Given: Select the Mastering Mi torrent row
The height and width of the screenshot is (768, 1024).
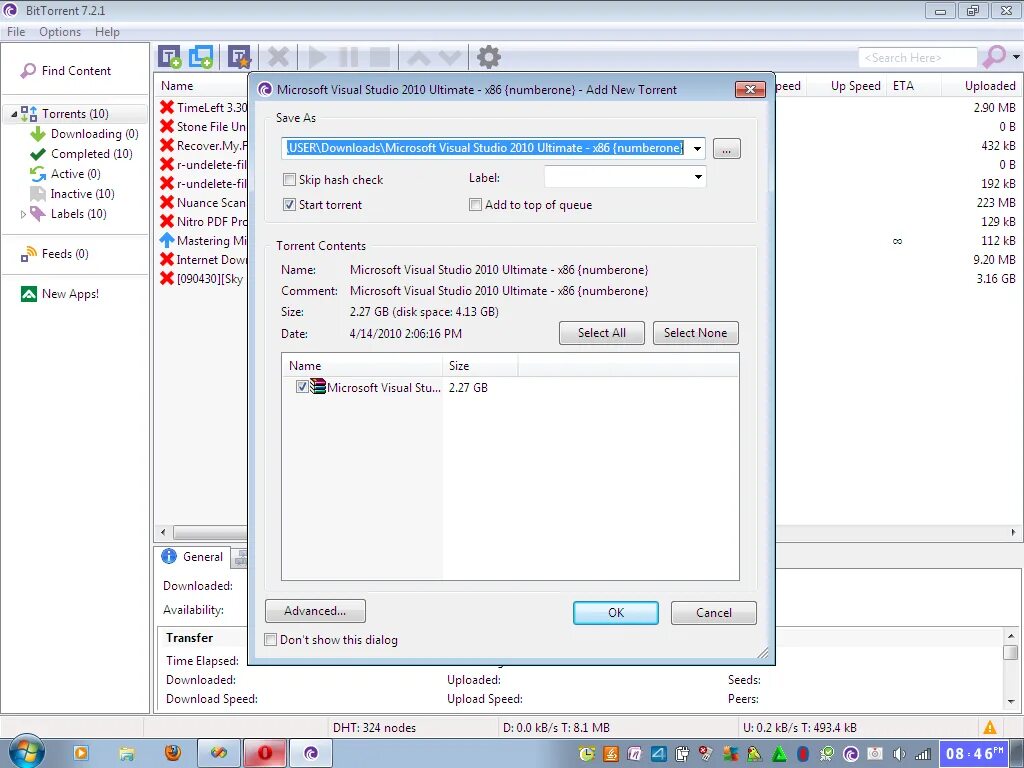Looking at the screenshot, I should click(204, 240).
